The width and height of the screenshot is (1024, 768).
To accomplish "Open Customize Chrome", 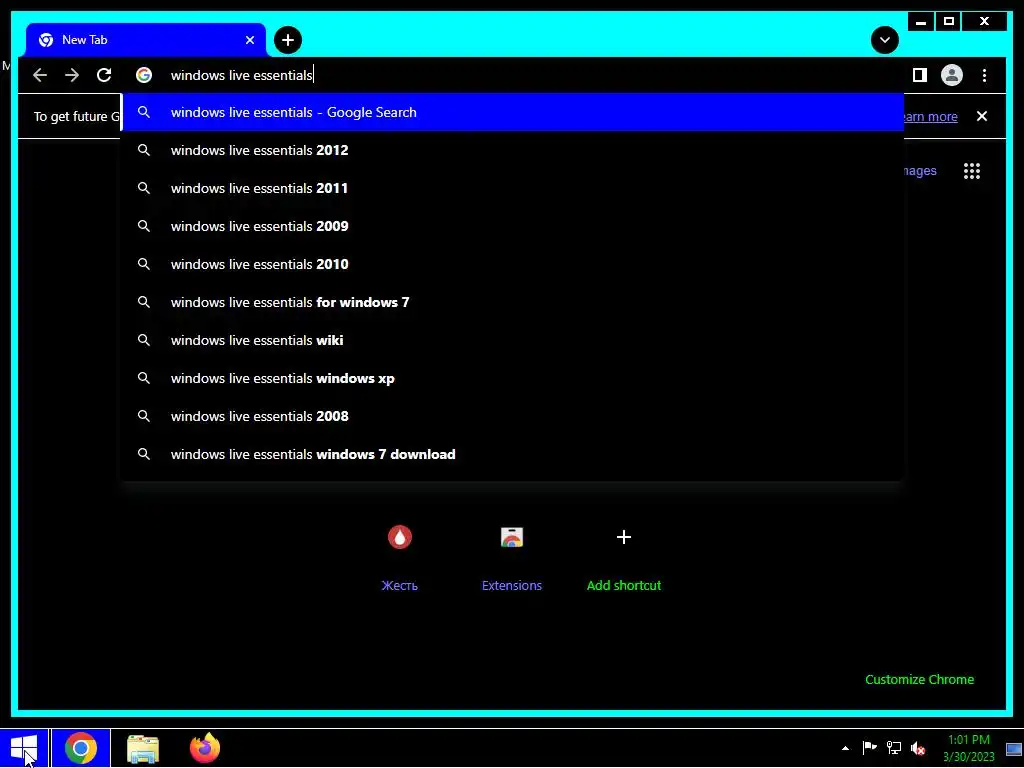I will 920,679.
